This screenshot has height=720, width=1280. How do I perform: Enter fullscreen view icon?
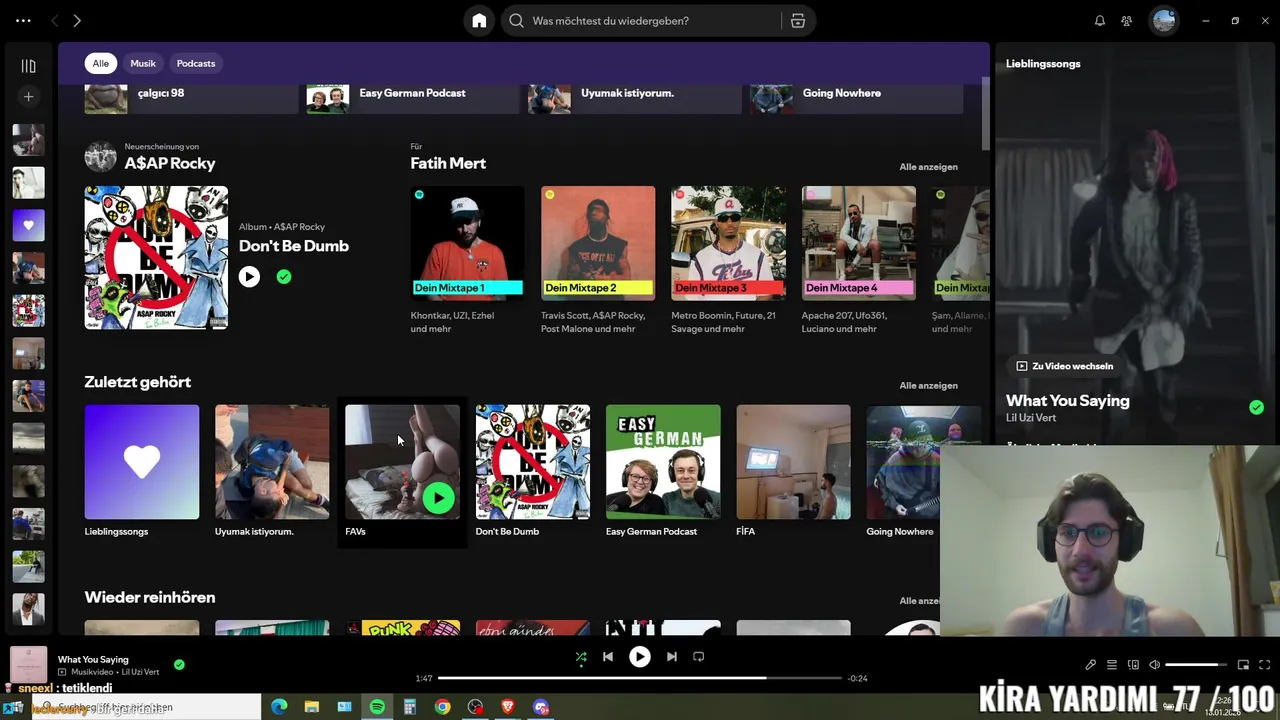coord(1264,665)
